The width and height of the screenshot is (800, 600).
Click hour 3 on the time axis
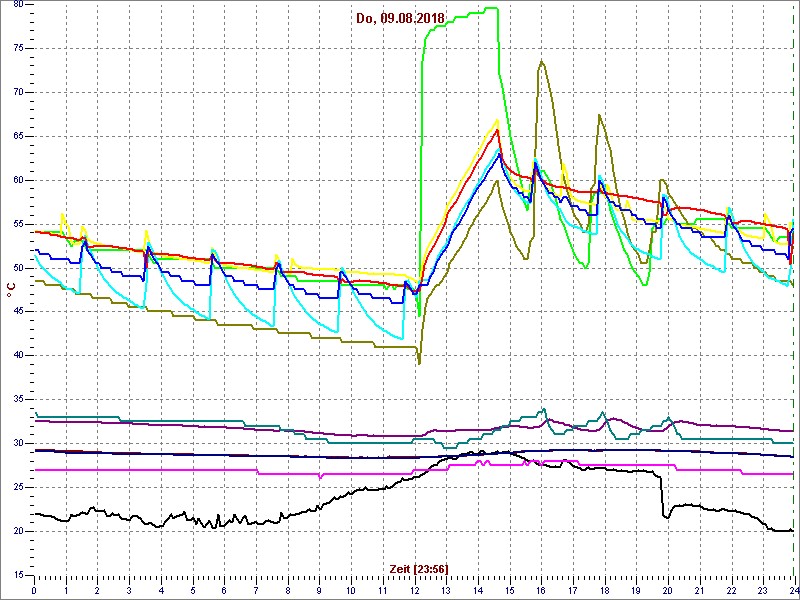(129, 590)
